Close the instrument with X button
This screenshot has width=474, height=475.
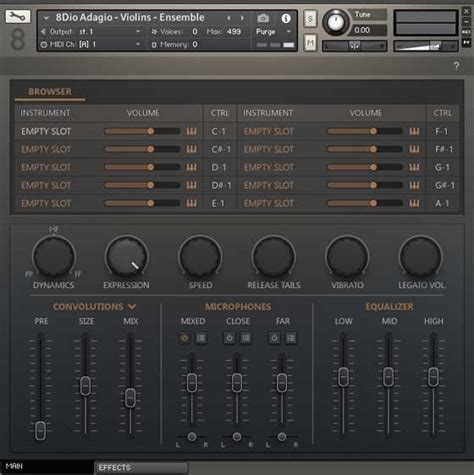(x=466, y=12)
